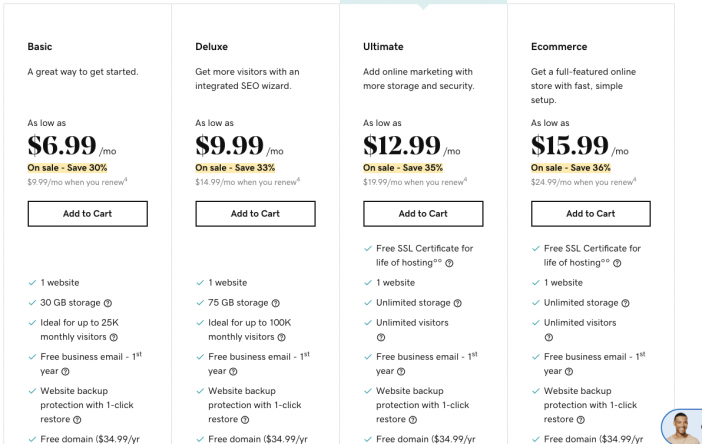The height and width of the screenshot is (444, 702).
Task: Click Ecommerce plan backup restore help icon
Action: click(581, 420)
